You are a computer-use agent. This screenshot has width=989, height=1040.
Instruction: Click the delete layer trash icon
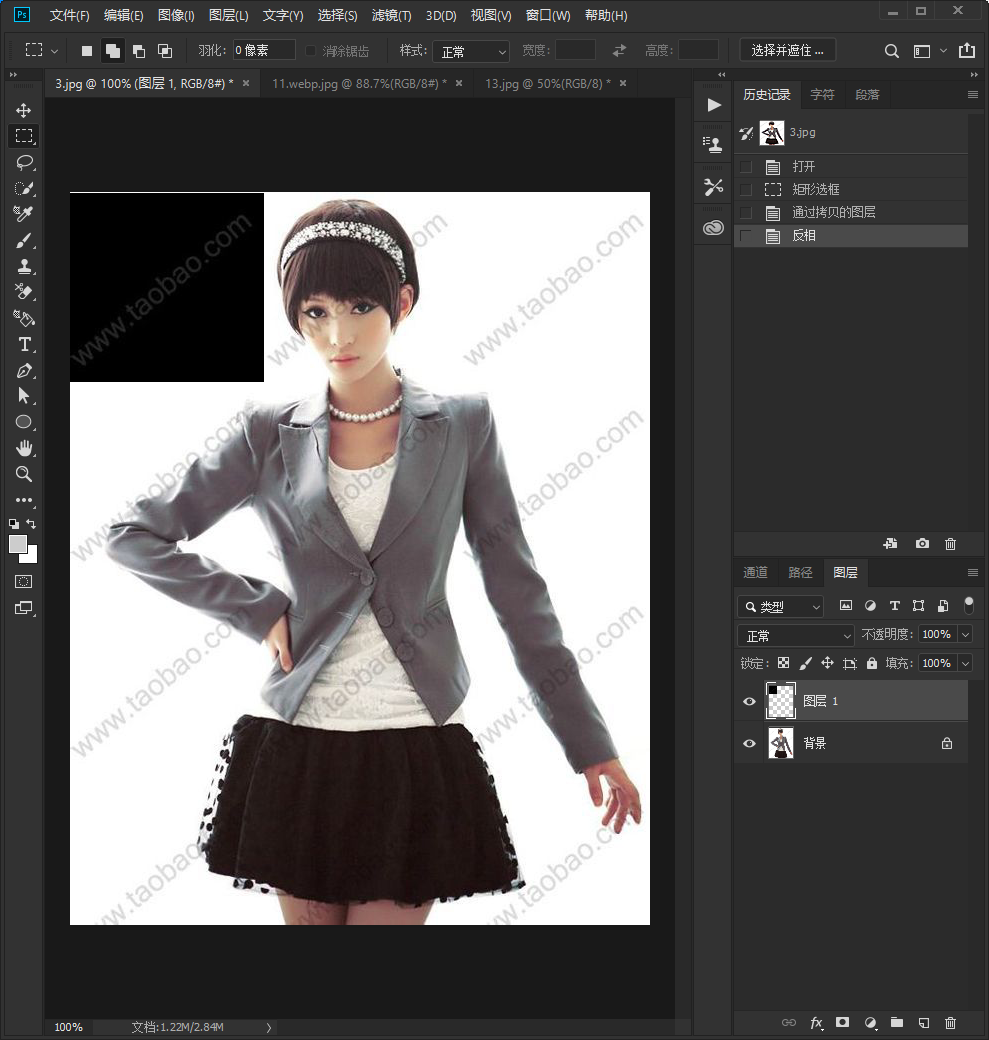[950, 1023]
